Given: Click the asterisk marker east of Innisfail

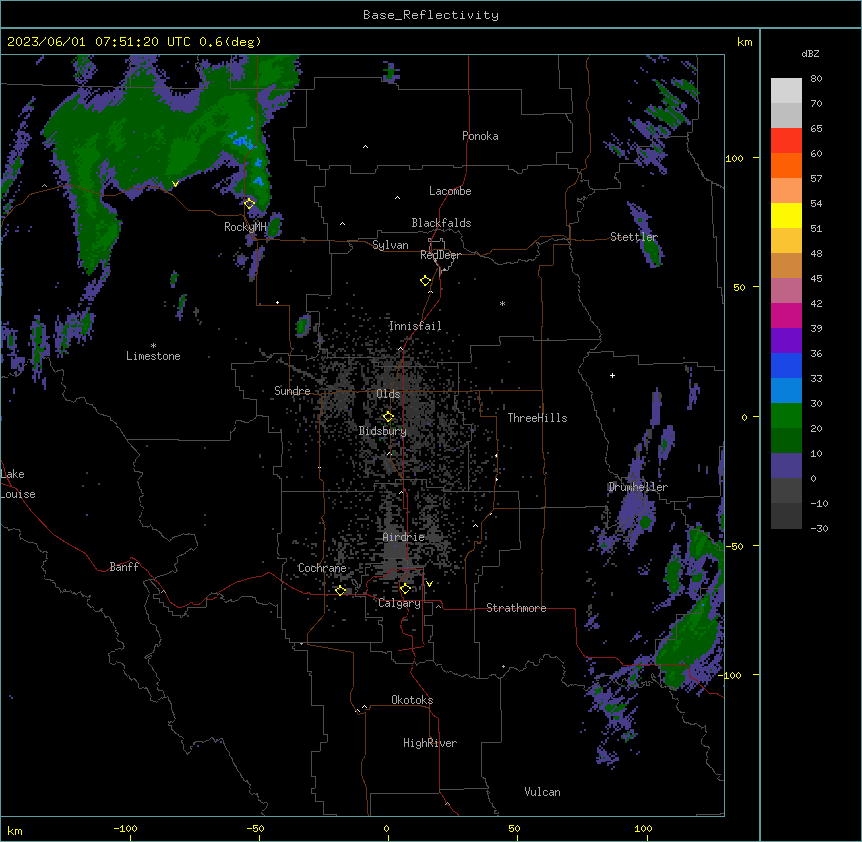Looking at the screenshot, I should click(502, 303).
